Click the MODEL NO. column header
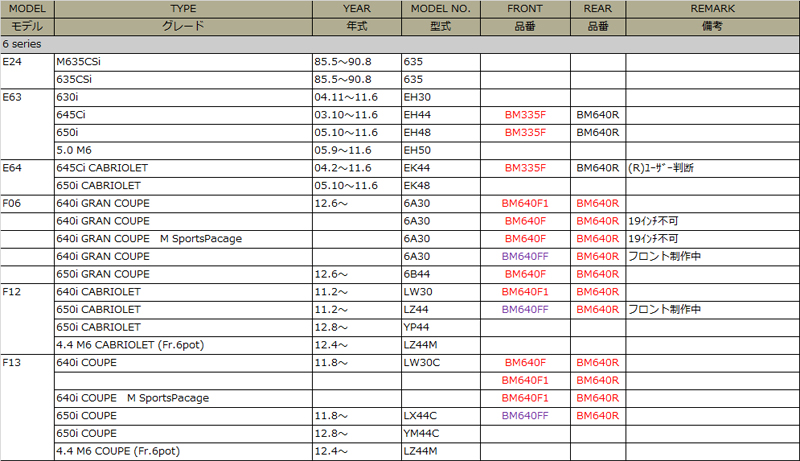 pyautogui.click(x=441, y=9)
